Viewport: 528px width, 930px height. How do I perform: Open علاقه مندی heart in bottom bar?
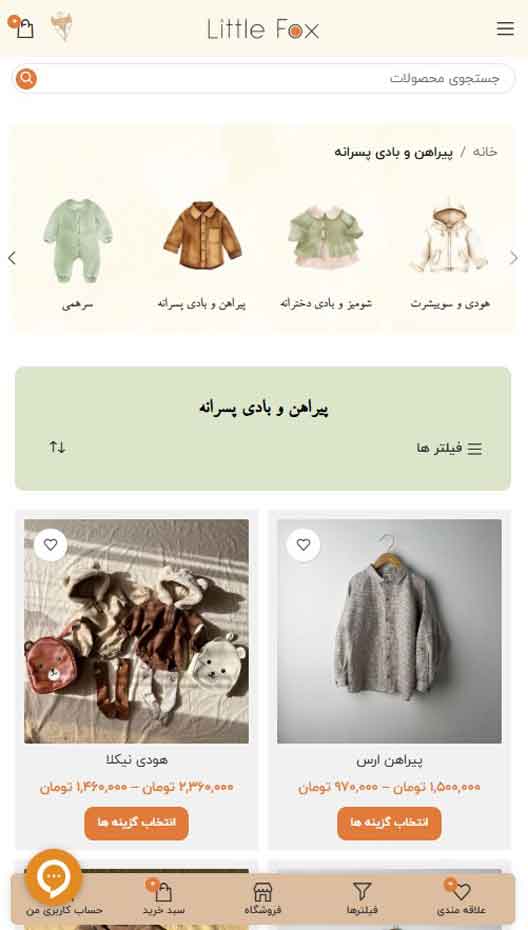pyautogui.click(x=462, y=898)
